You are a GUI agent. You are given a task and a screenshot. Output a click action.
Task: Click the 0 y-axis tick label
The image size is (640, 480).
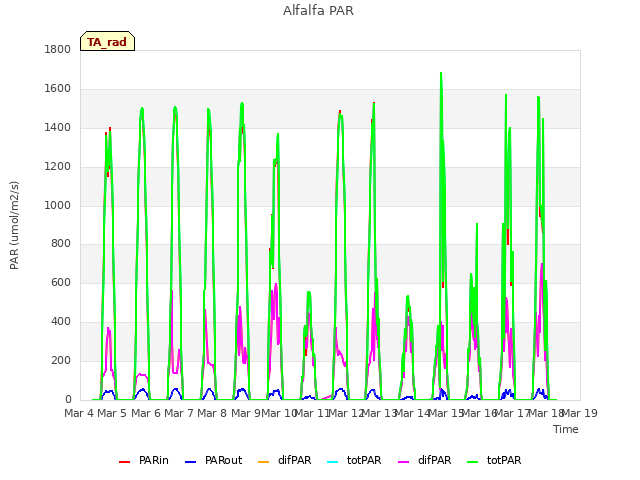tap(68, 400)
